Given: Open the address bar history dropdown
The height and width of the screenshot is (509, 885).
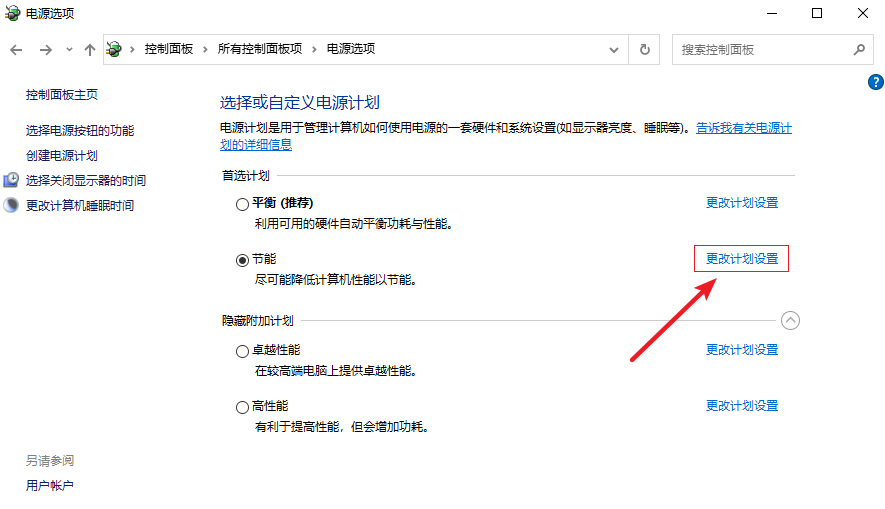Looking at the screenshot, I should pyautogui.click(x=614, y=49).
